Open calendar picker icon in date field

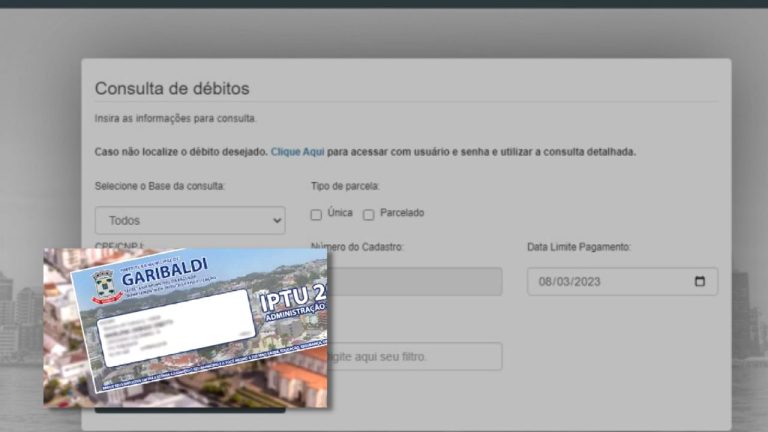[x=699, y=281]
